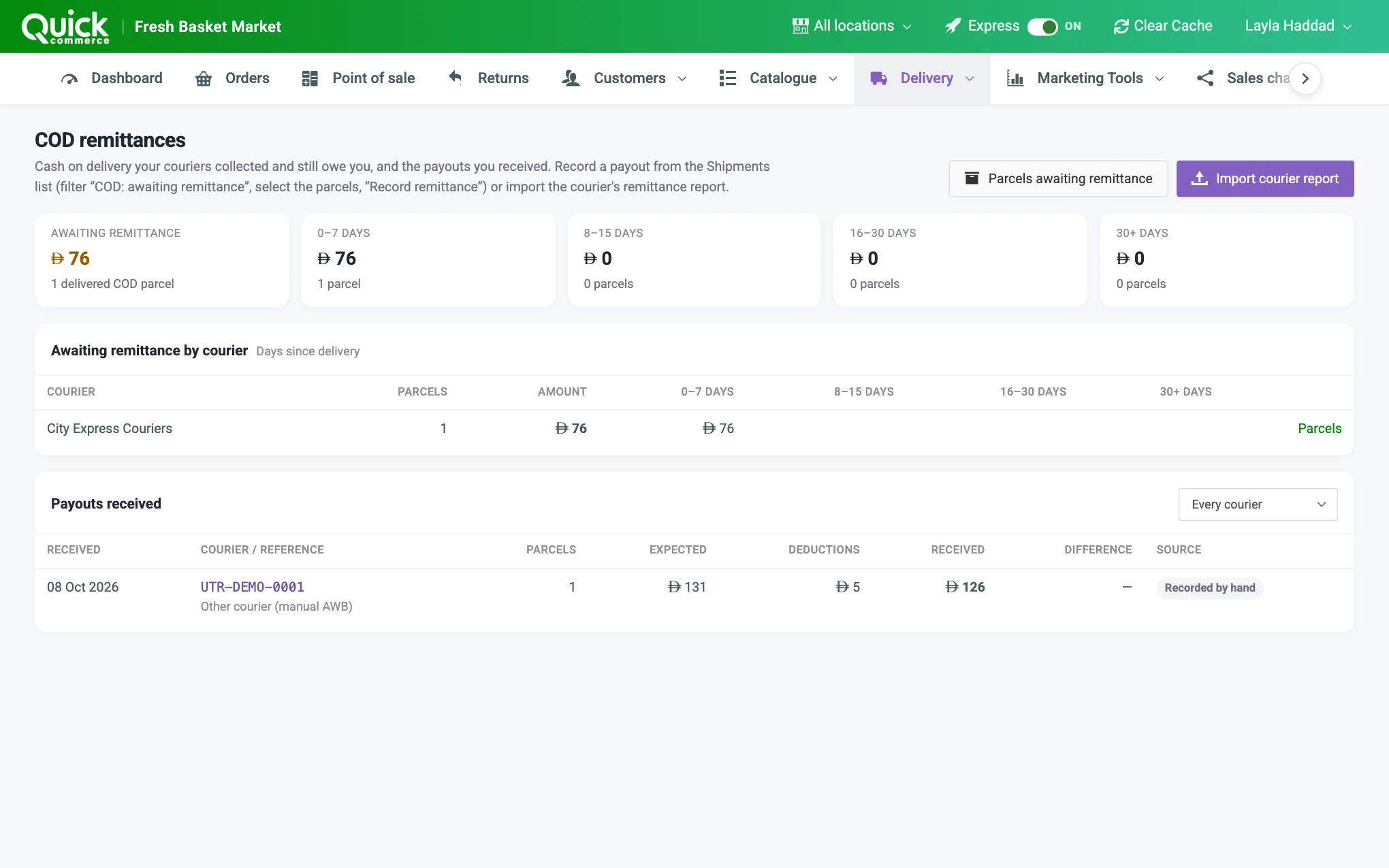This screenshot has width=1389, height=868.
Task: Click the Clear Cache refresh icon
Action: (1121, 27)
